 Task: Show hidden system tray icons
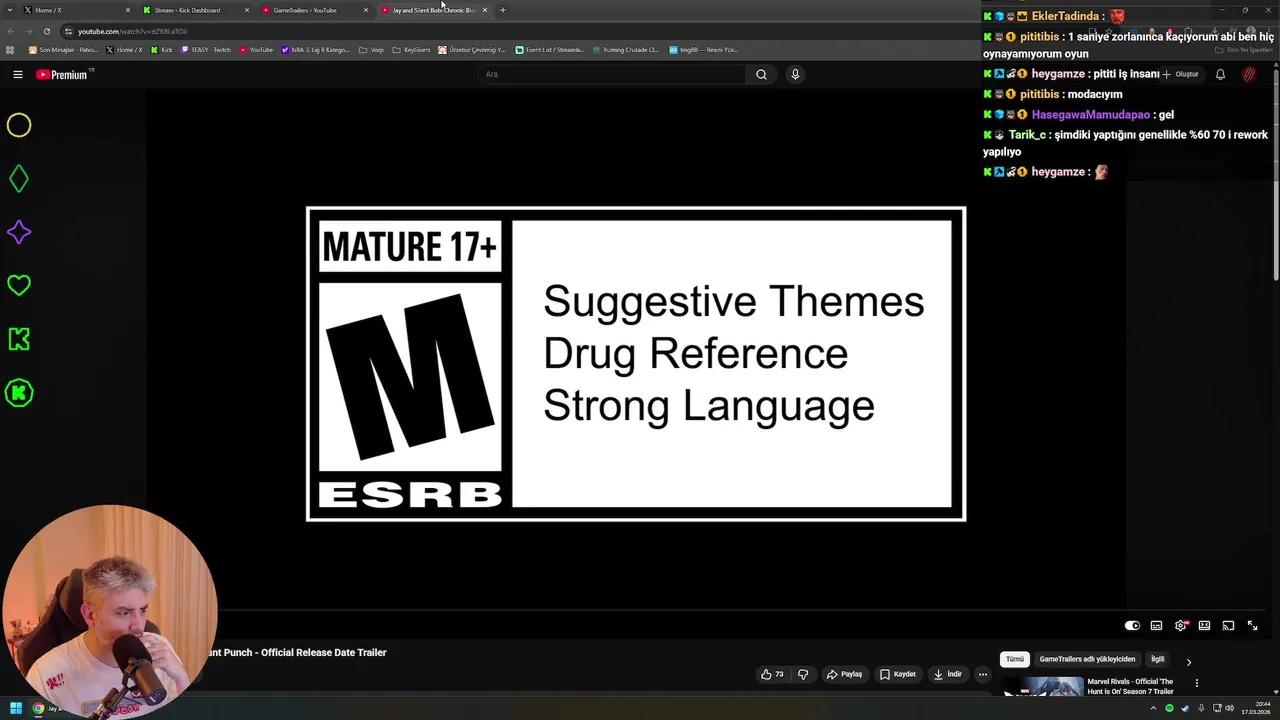tap(1153, 709)
